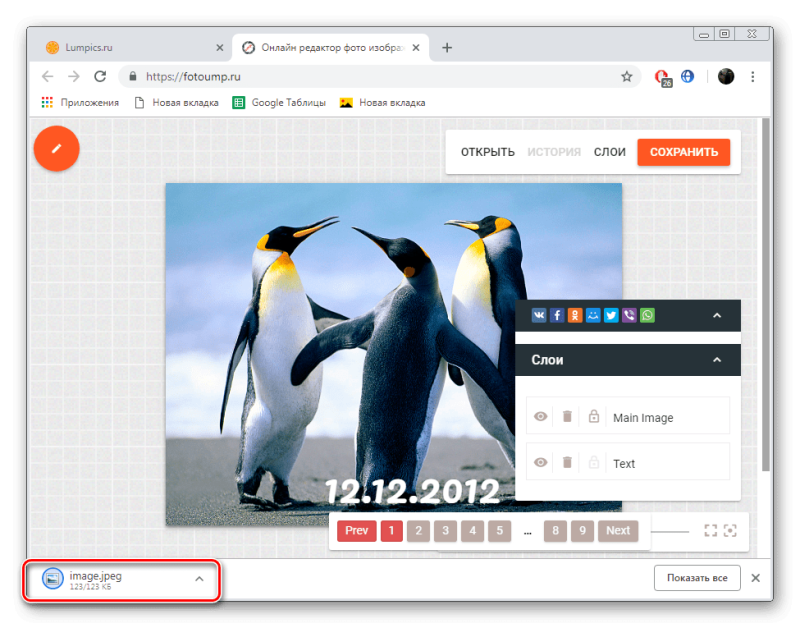Go back in browser history

point(47,77)
